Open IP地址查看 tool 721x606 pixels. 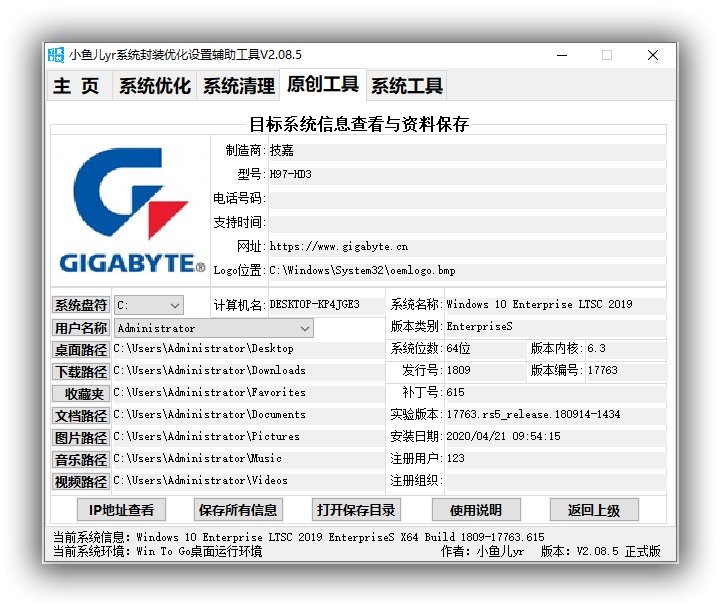[x=121, y=510]
